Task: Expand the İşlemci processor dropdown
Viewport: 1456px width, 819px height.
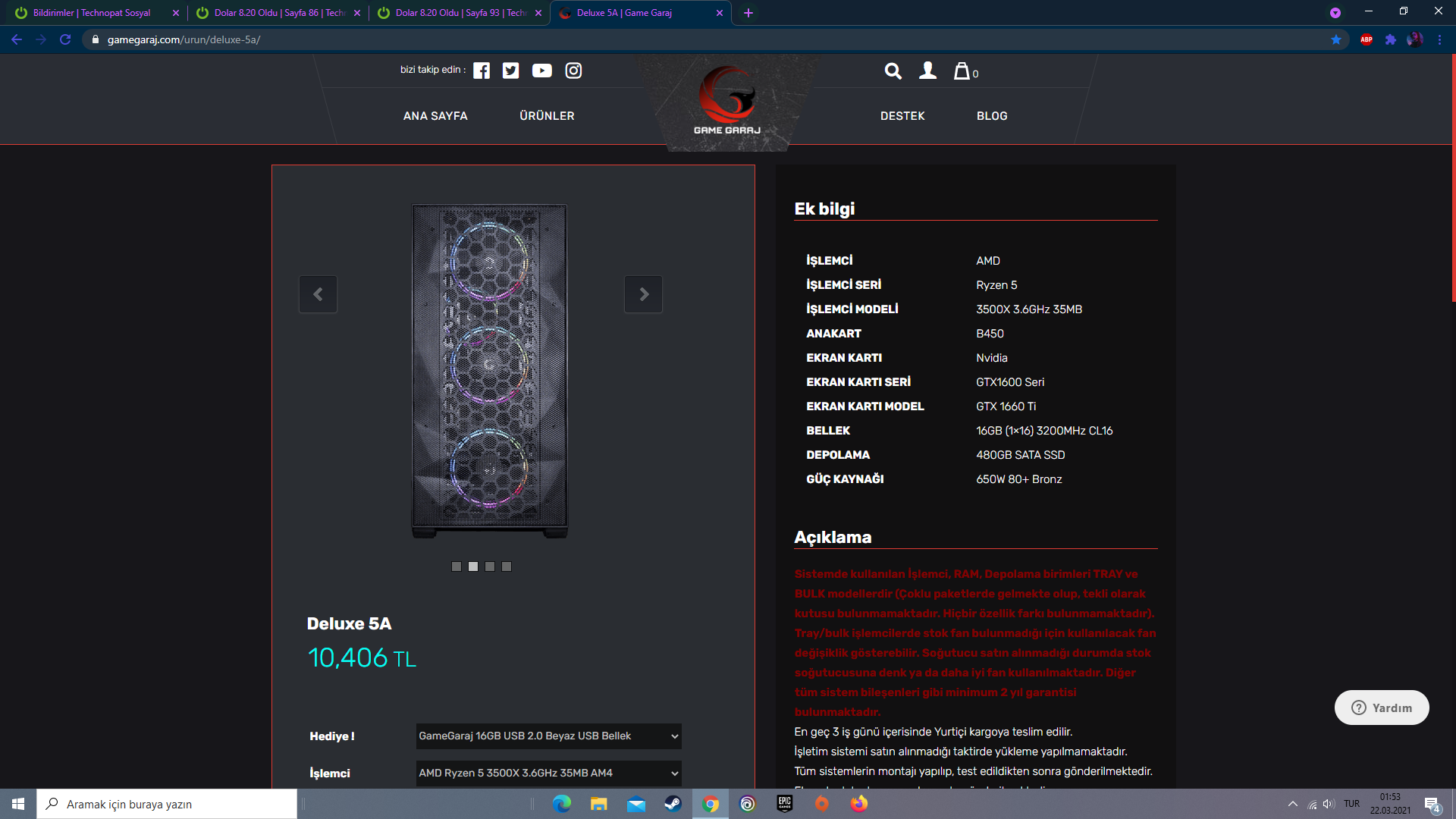Action: pos(548,773)
